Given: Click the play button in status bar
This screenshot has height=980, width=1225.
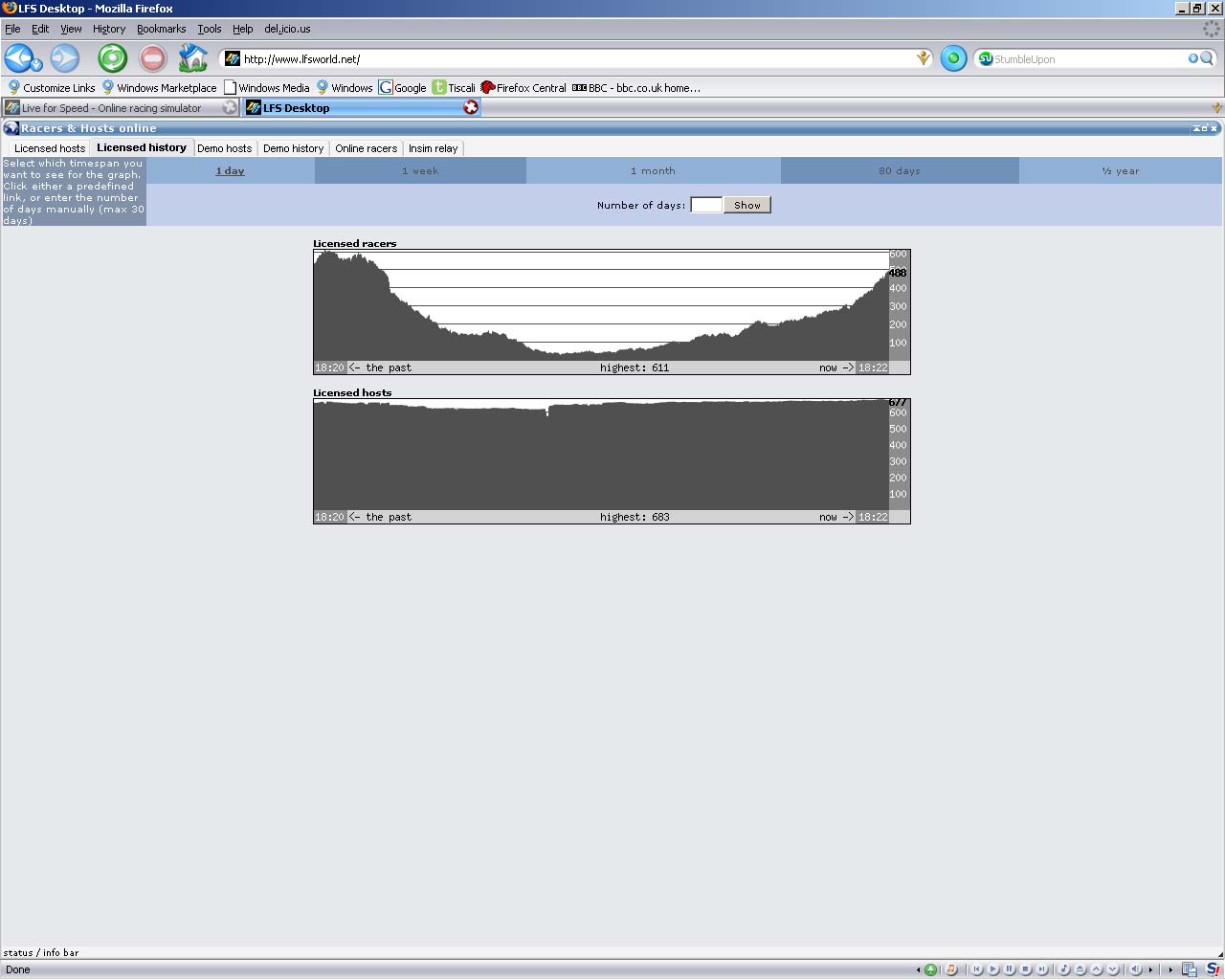Looking at the screenshot, I should pyautogui.click(x=993, y=969).
